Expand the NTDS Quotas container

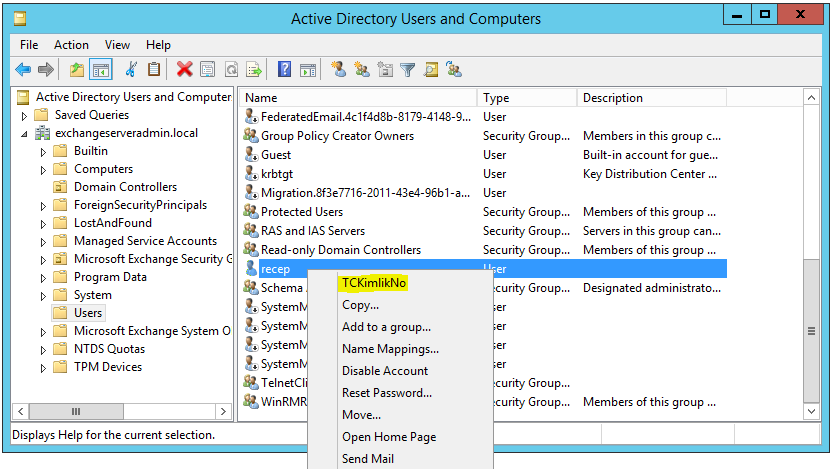coord(43,350)
